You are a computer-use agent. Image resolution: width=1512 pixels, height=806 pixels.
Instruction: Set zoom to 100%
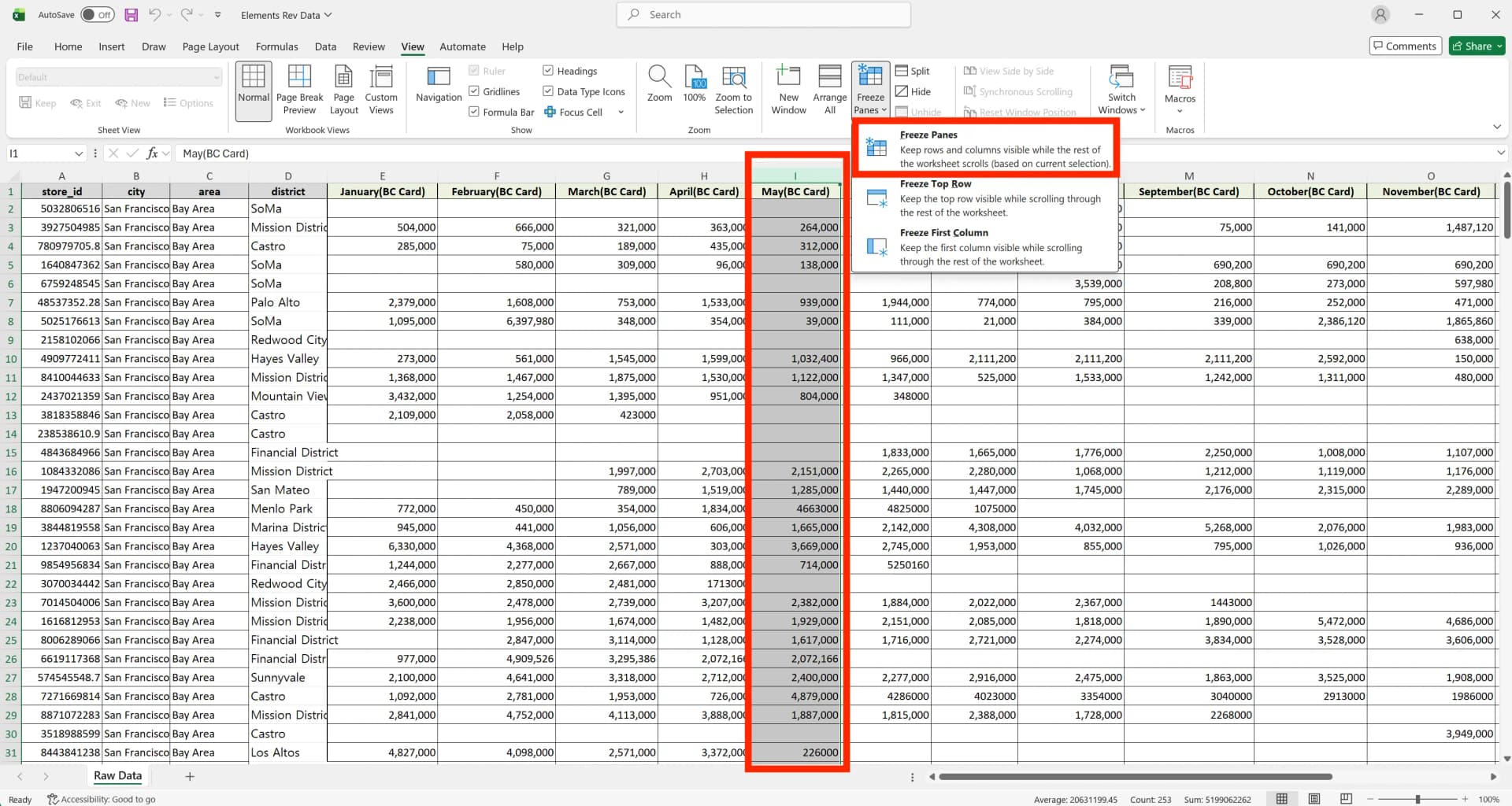click(x=694, y=88)
